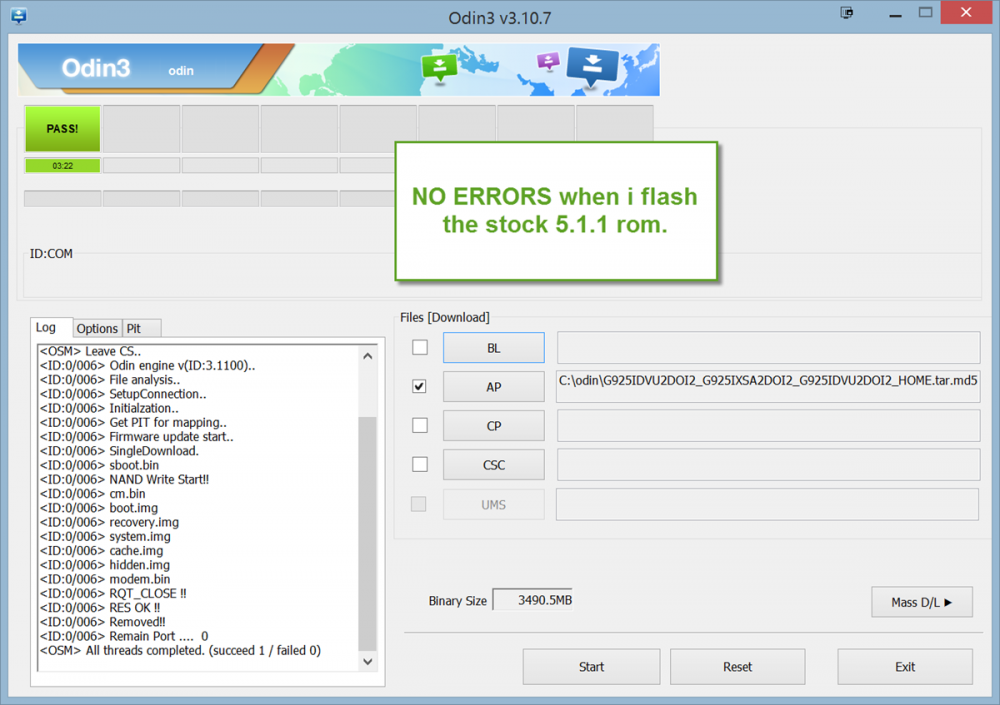Switch to the Options tab
This screenshot has height=705, width=1000.
pyautogui.click(x=97, y=328)
